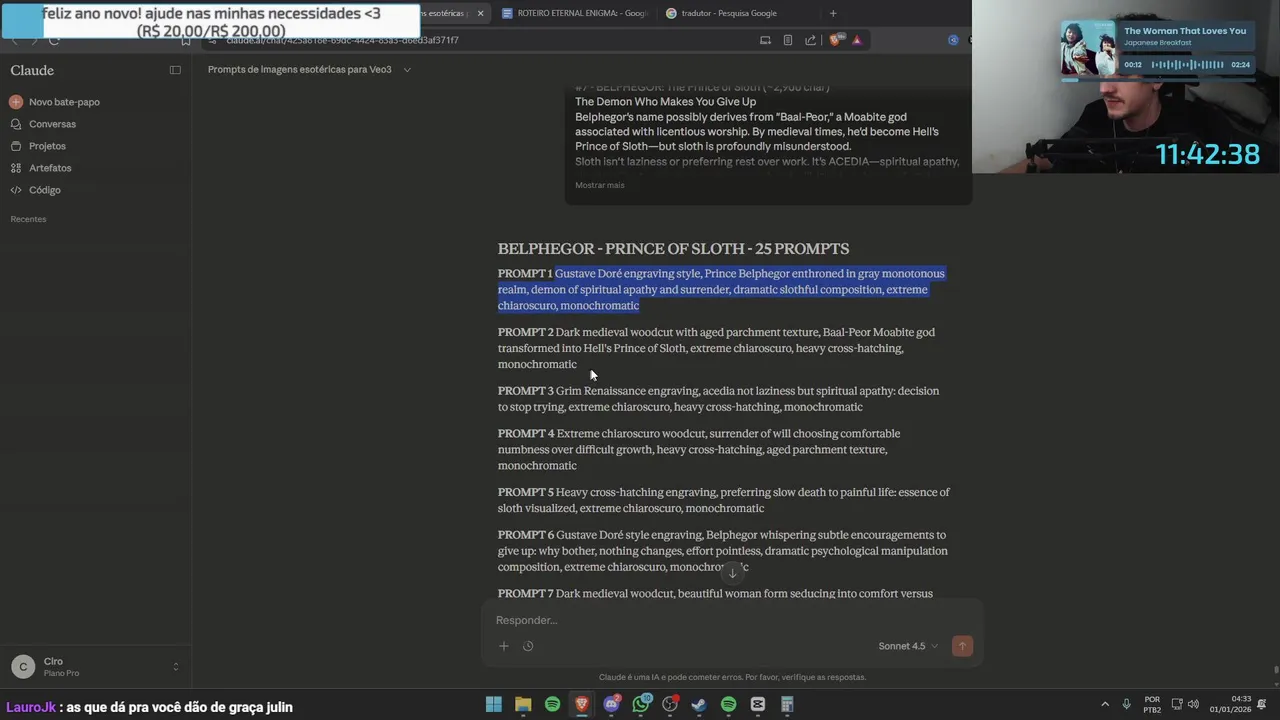The image size is (1280, 720).
Task: Open WhatsApp from the taskbar
Action: tap(641, 704)
